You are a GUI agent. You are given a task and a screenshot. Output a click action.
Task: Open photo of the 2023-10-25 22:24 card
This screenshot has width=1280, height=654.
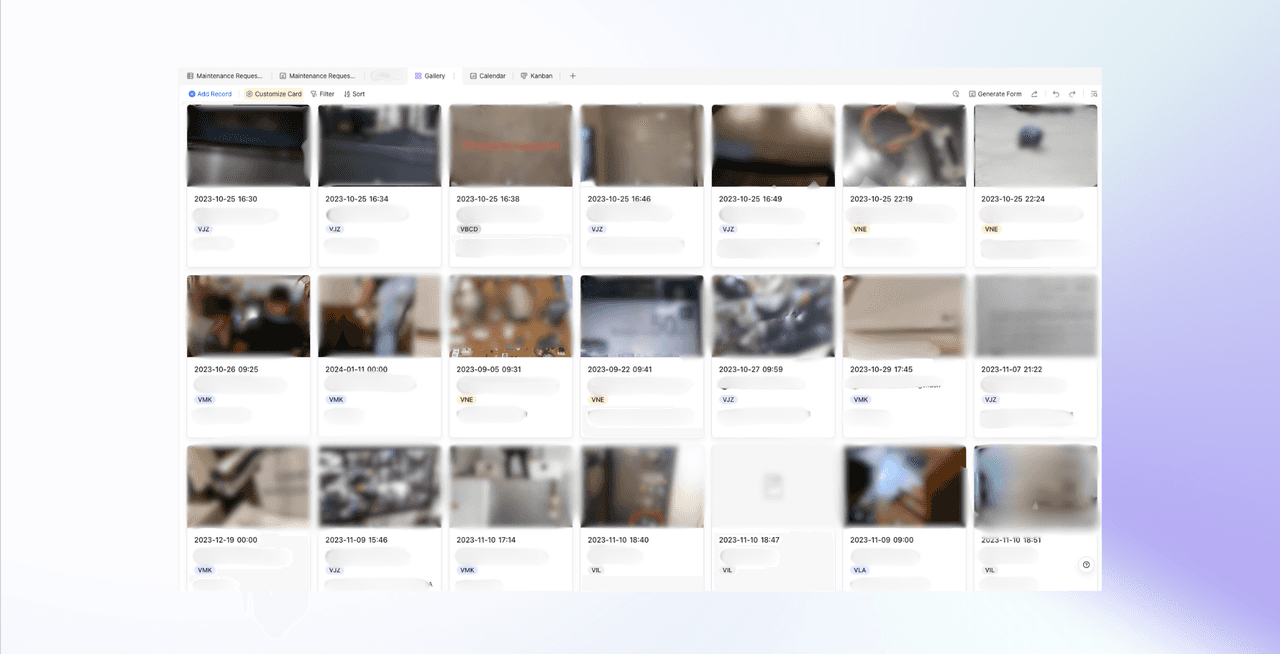(1035, 146)
